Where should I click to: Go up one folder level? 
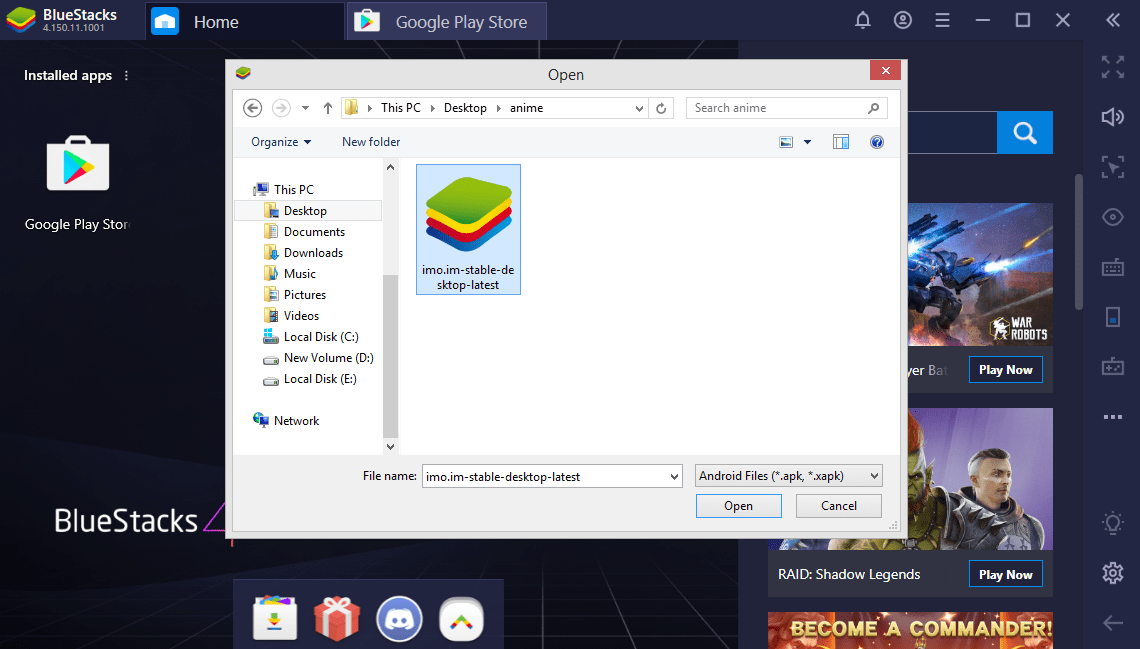pyautogui.click(x=328, y=108)
